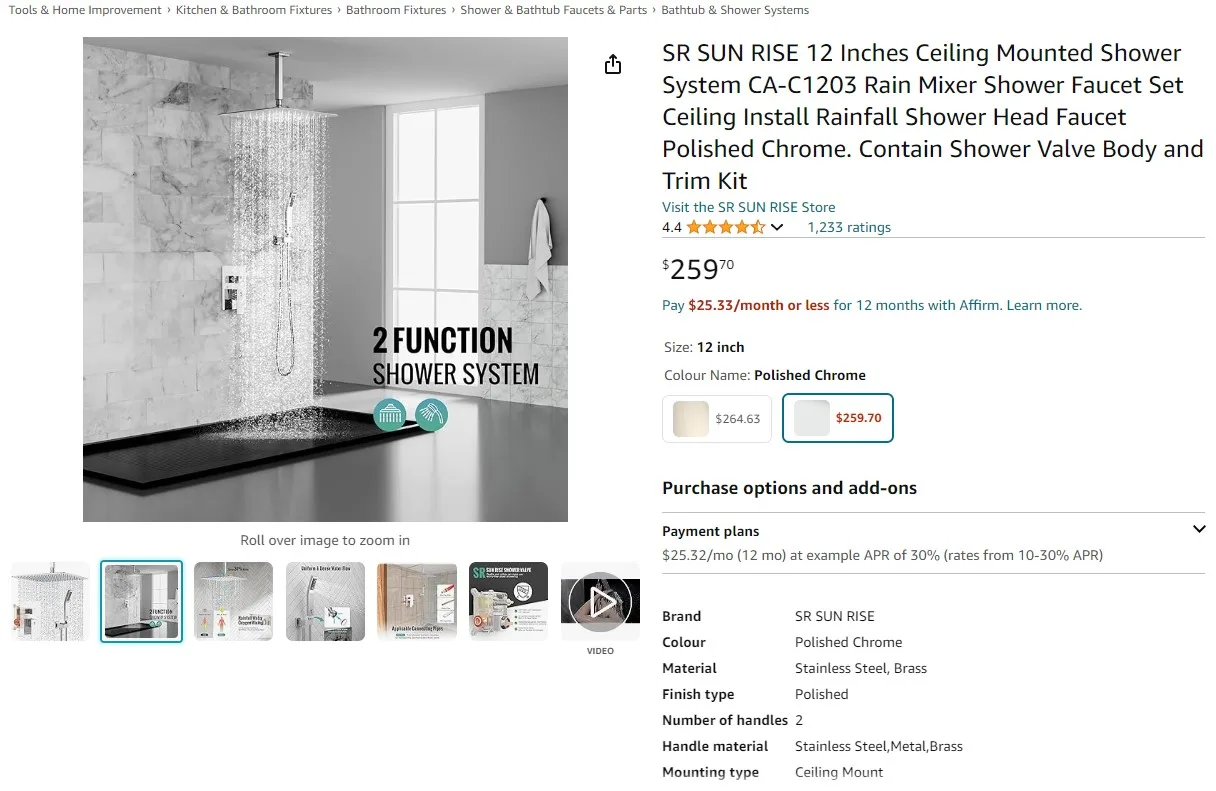Image resolution: width=1216 pixels, height=791 pixels.
Task: Select the Polished Chrome $259.70 option
Action: point(838,418)
